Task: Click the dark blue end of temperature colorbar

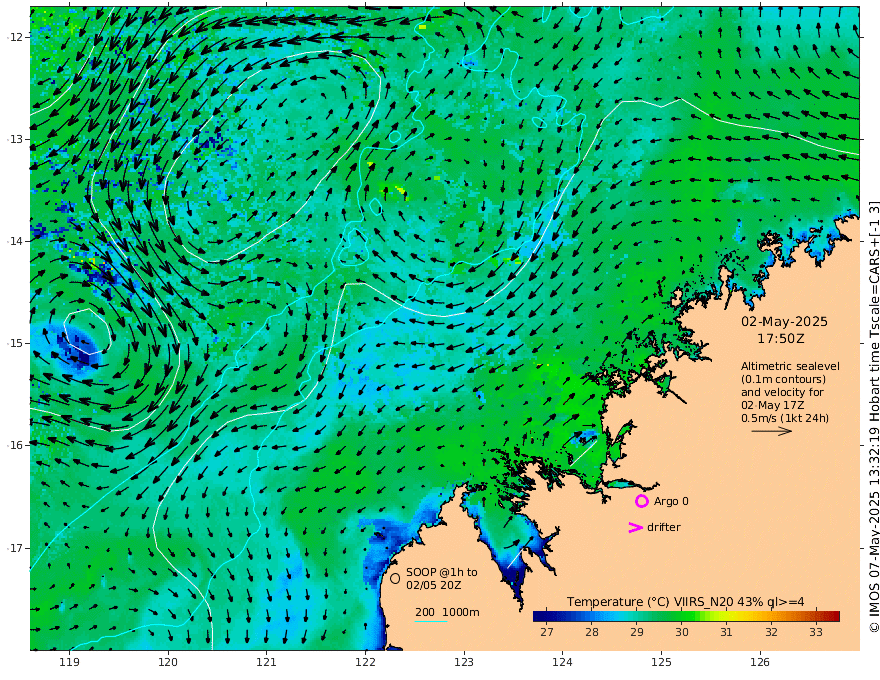Action: click(540, 617)
